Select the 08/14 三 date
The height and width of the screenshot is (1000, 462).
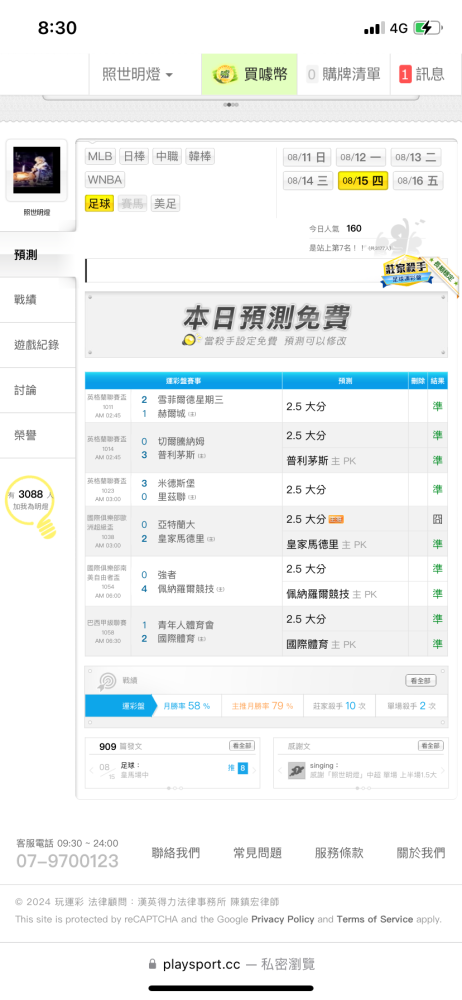[309, 180]
